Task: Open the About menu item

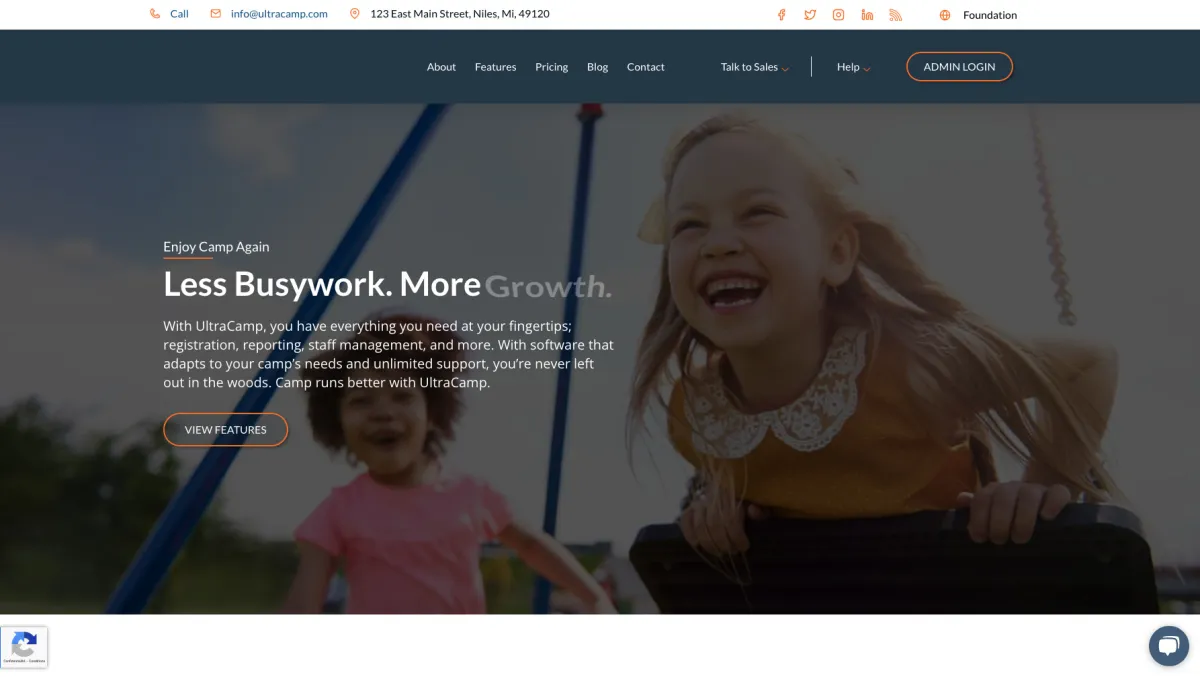Action: tap(441, 67)
